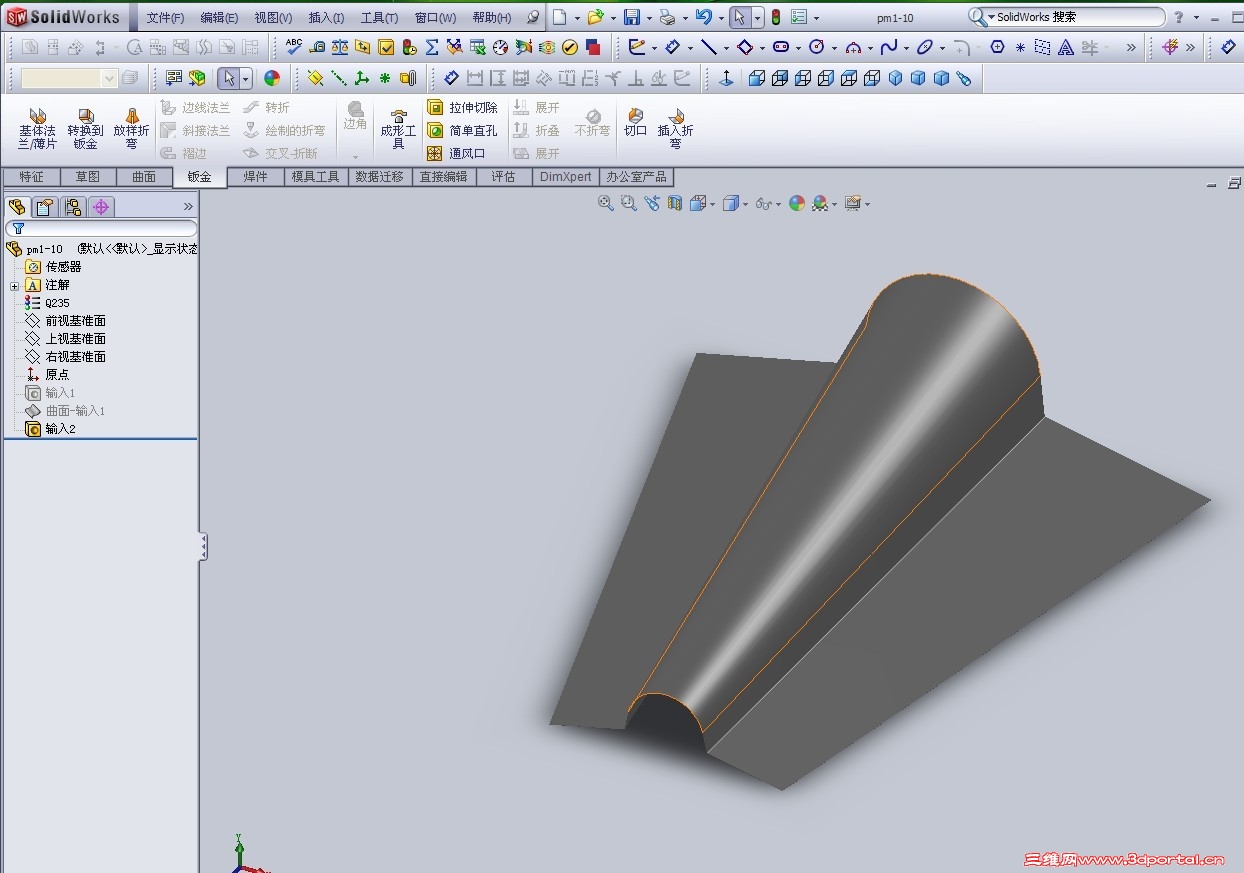Open the DimXpertManager panel tab
Image resolution: width=1244 pixels, height=873 pixels.
click(100, 207)
